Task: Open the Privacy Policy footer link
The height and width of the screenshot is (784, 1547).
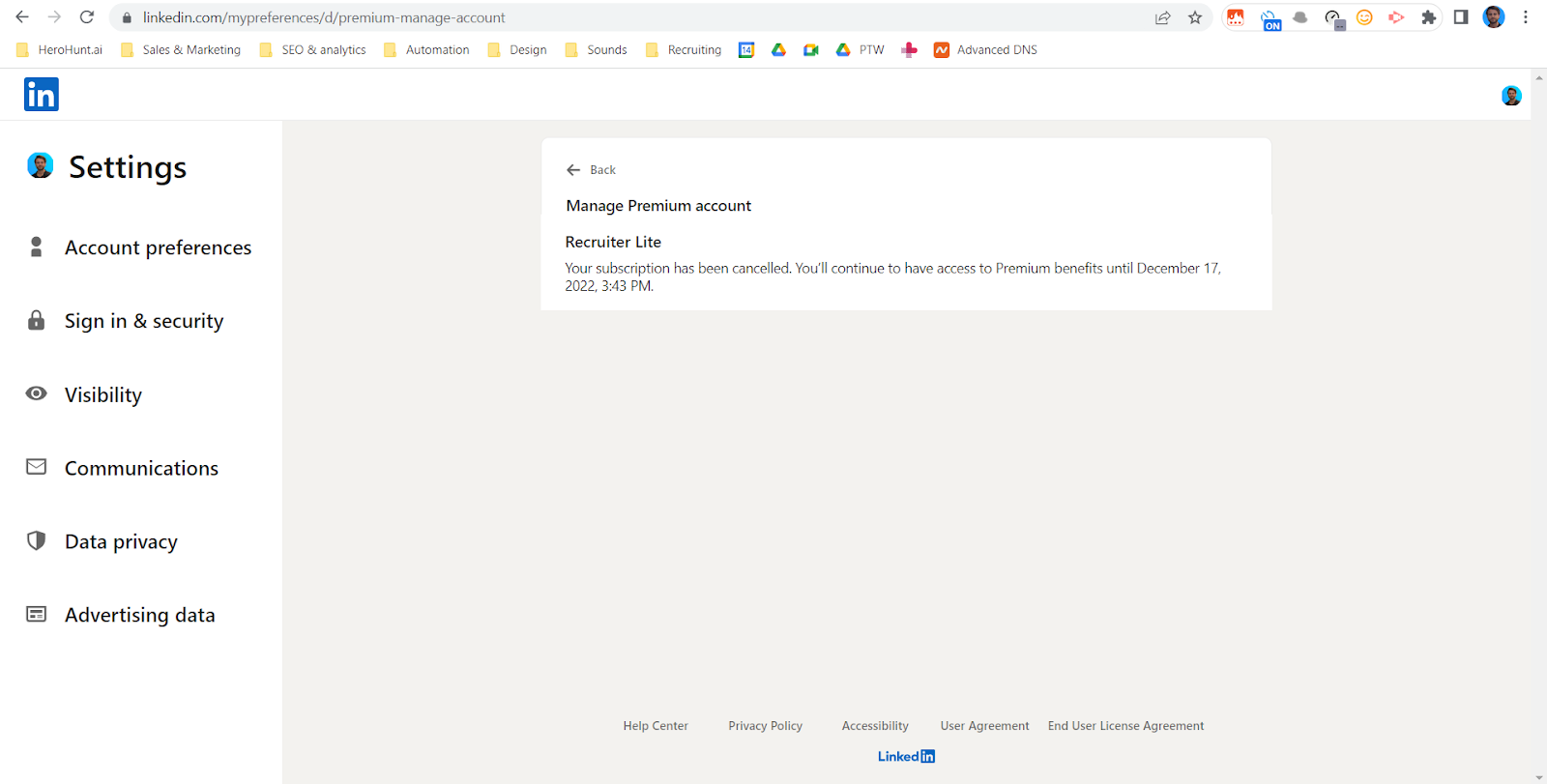Action: (765, 726)
